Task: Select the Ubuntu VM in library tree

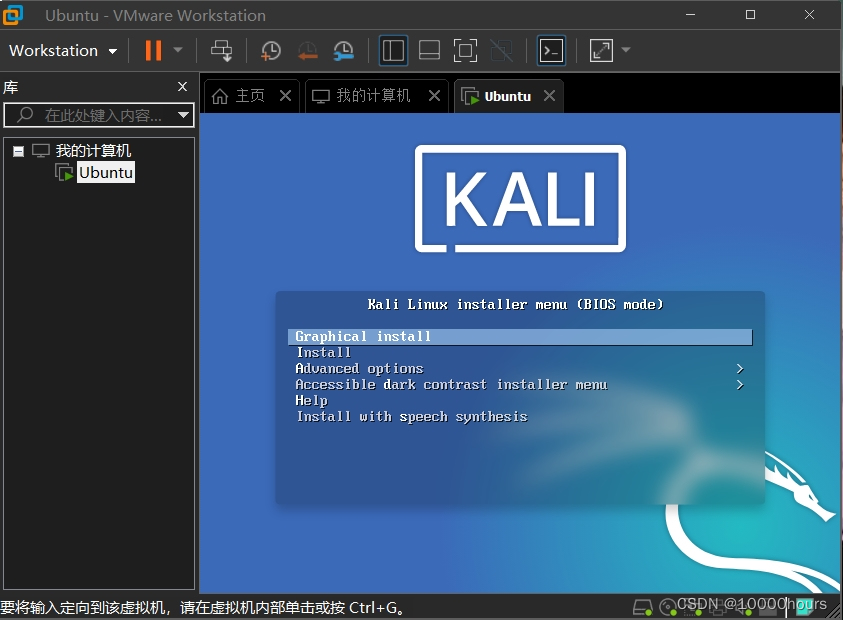Action: 106,173
